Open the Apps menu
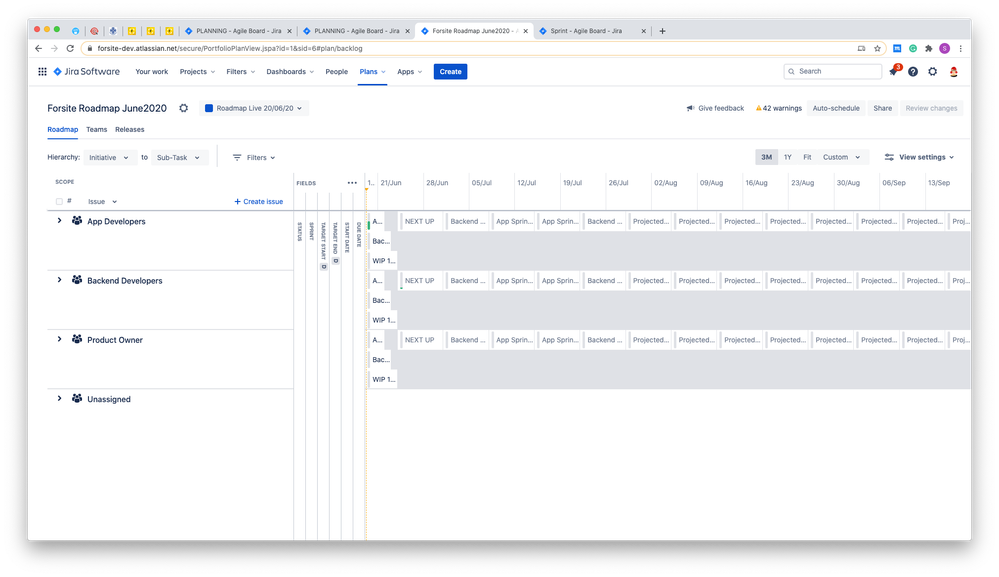Screen dimensions: 999x577 coord(410,72)
